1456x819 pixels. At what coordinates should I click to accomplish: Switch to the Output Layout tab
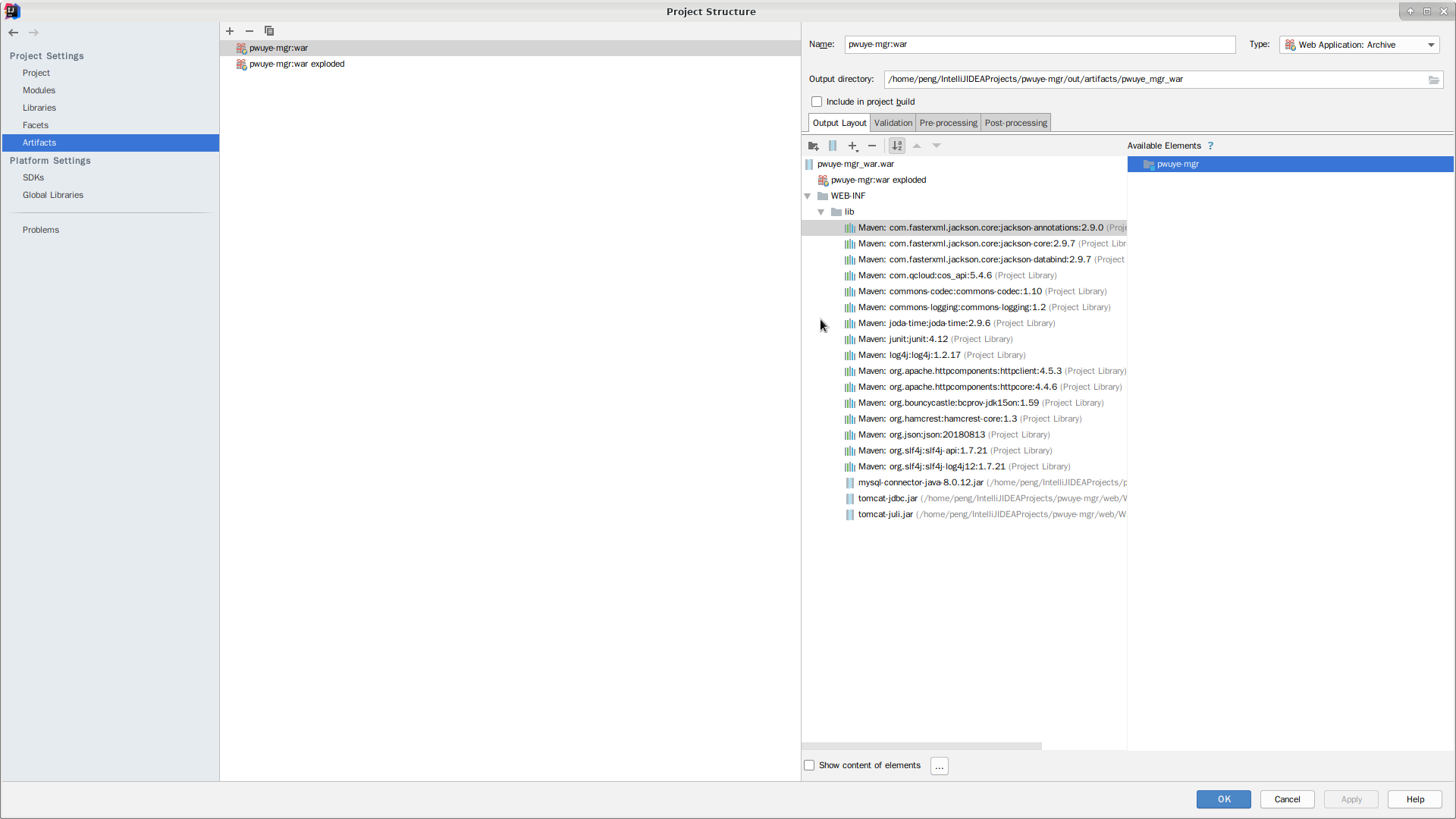[x=839, y=123]
